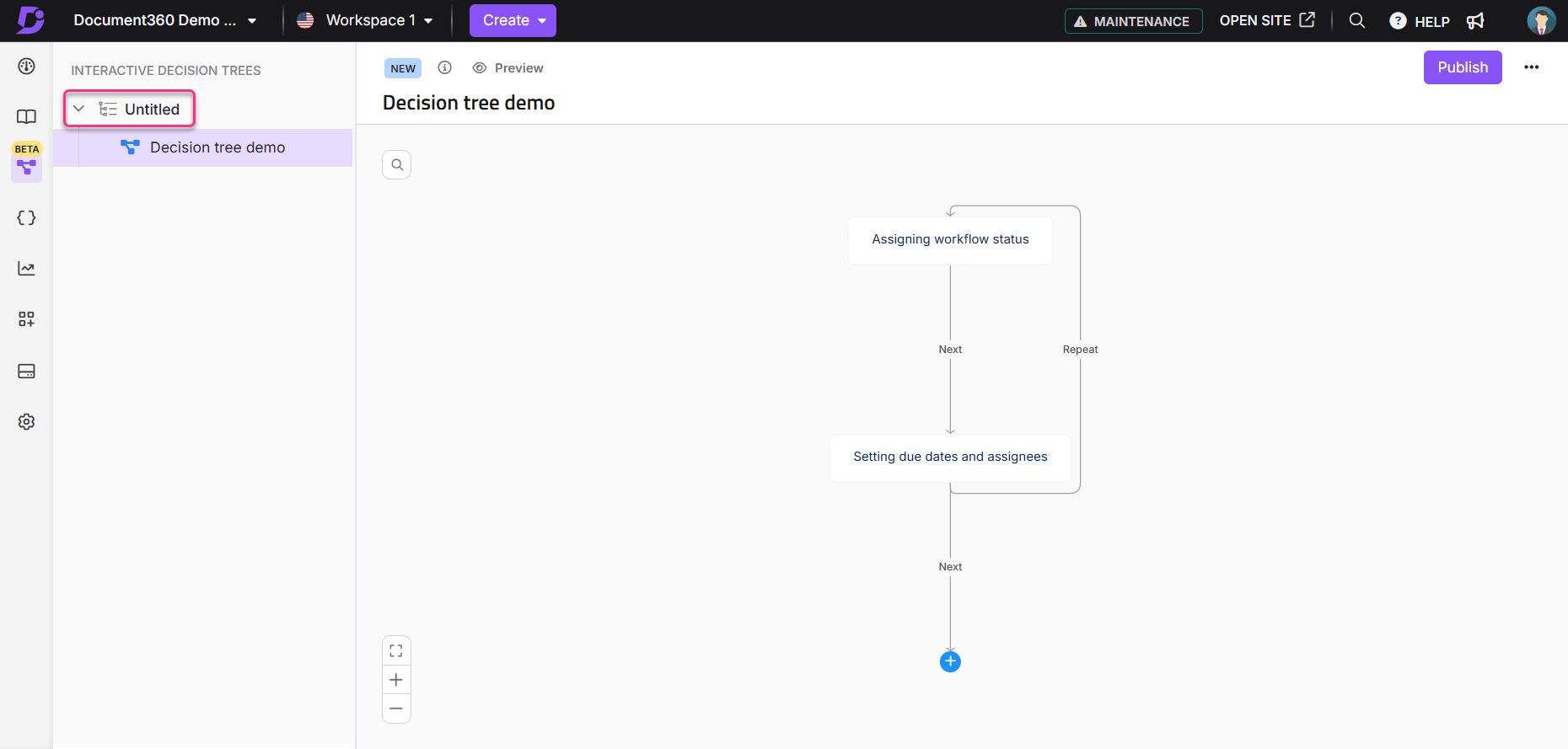
Task: Collapse the Untitled folder chevron
Action: click(78, 109)
